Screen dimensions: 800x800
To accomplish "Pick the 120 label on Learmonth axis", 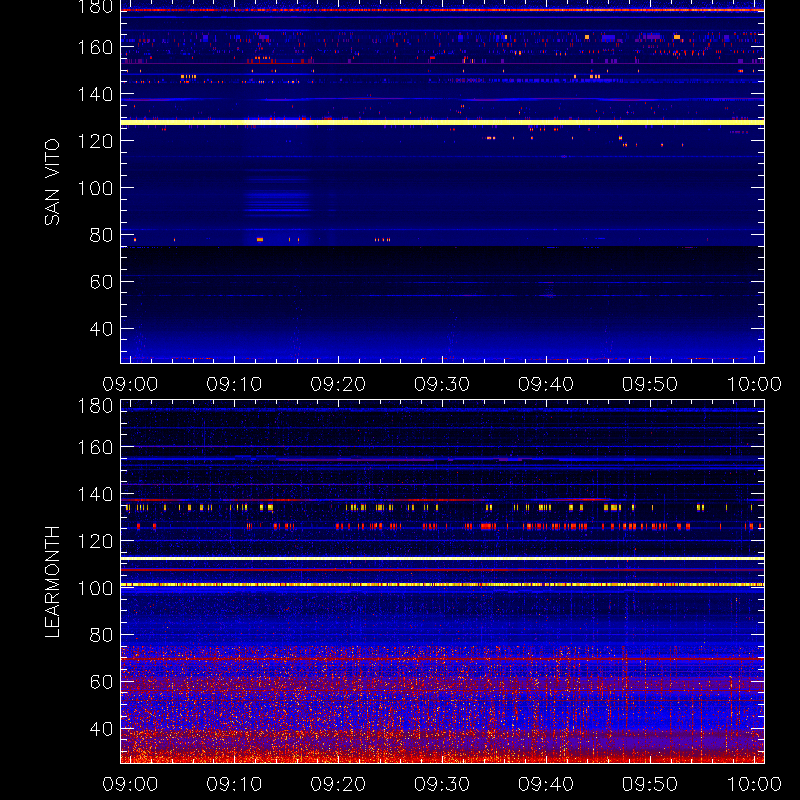I will point(95,541).
